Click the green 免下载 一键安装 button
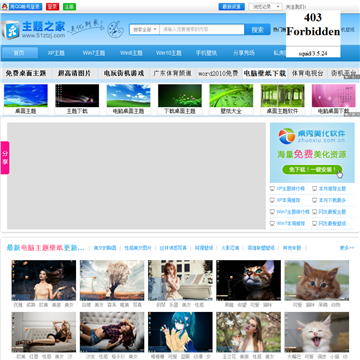Screen dimensions: 360x360 pyautogui.click(x=312, y=170)
